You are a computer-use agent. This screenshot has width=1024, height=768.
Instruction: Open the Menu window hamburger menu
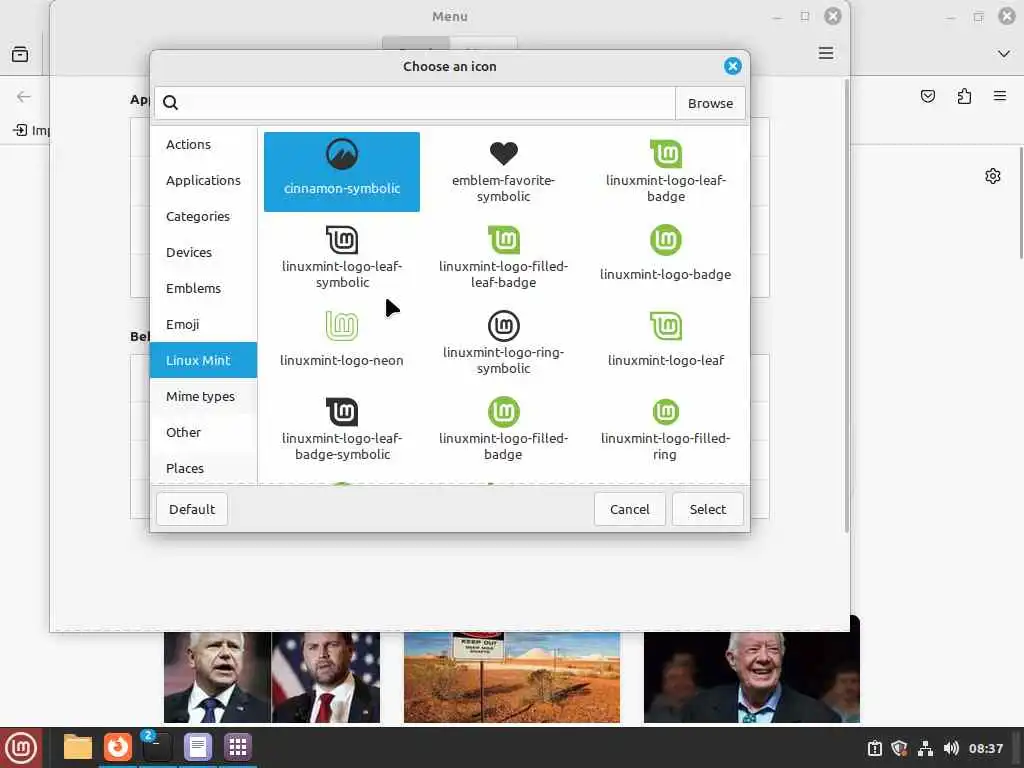pyautogui.click(x=825, y=53)
